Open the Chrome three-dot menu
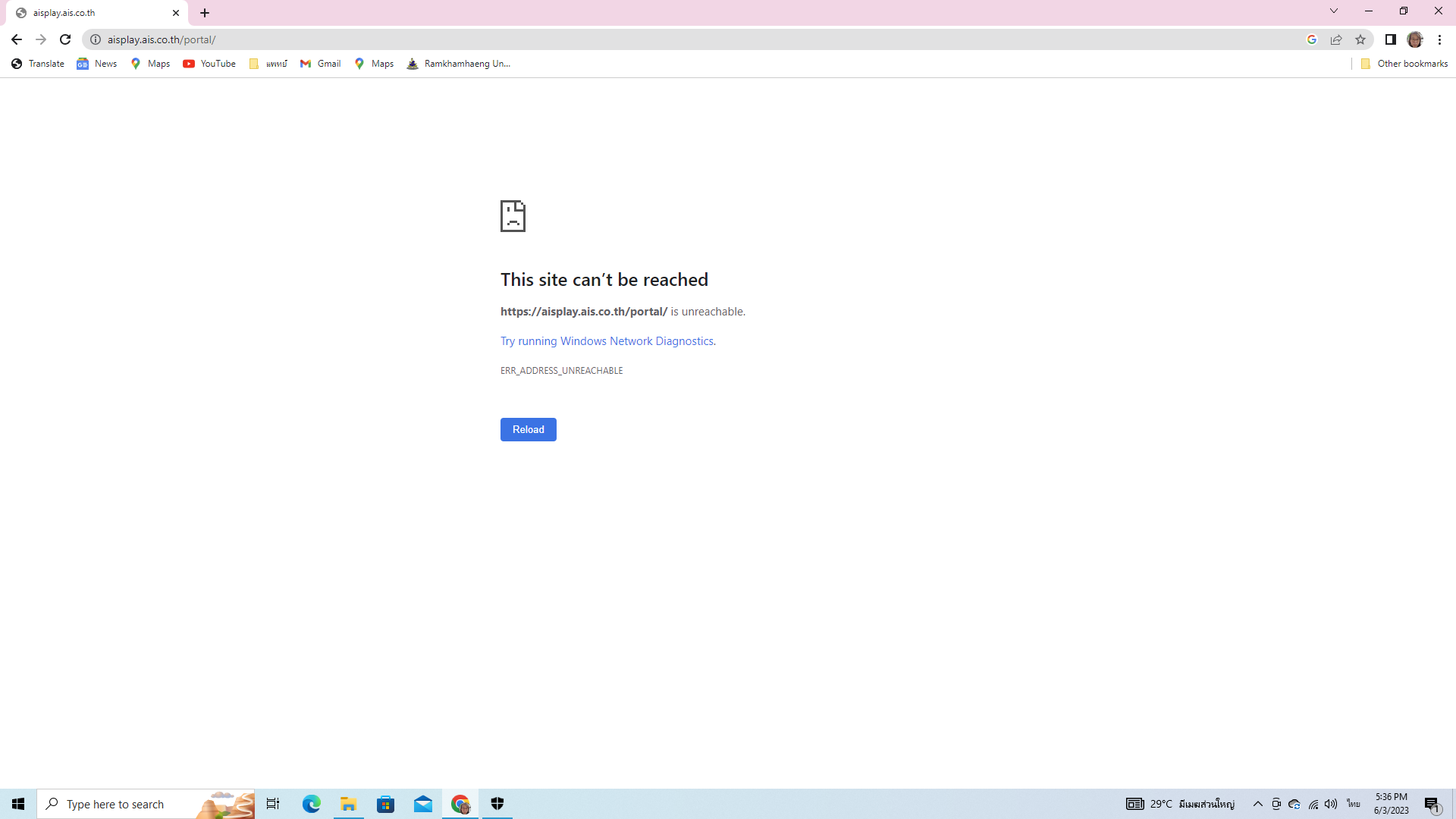This screenshot has height=819, width=1456. tap(1439, 39)
